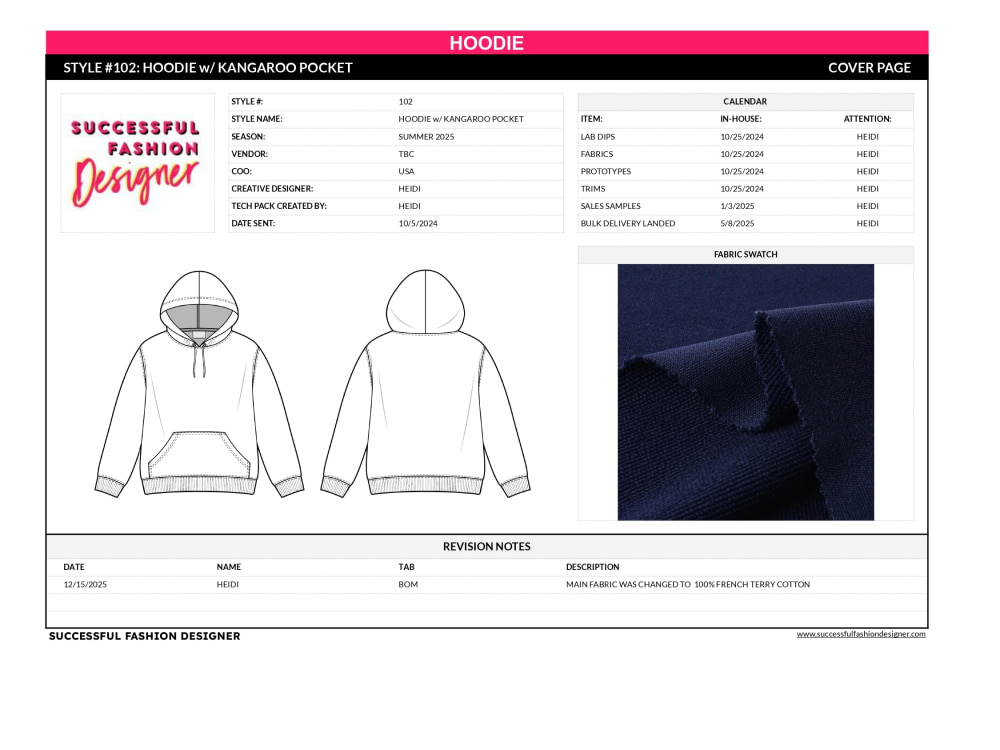Screen dimensions: 1000x750
Task: Click the revision date 12/15/2025
Action: pyautogui.click(x=85, y=584)
